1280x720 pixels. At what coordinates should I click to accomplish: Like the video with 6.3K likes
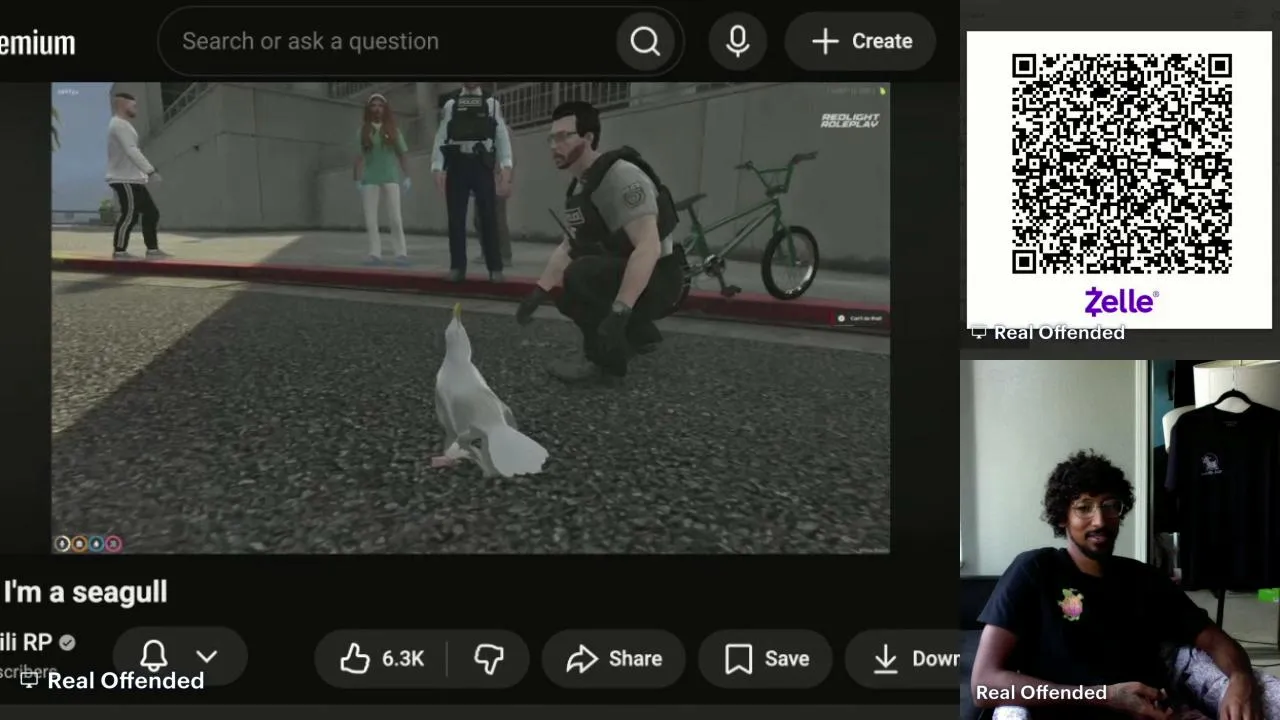coord(381,658)
